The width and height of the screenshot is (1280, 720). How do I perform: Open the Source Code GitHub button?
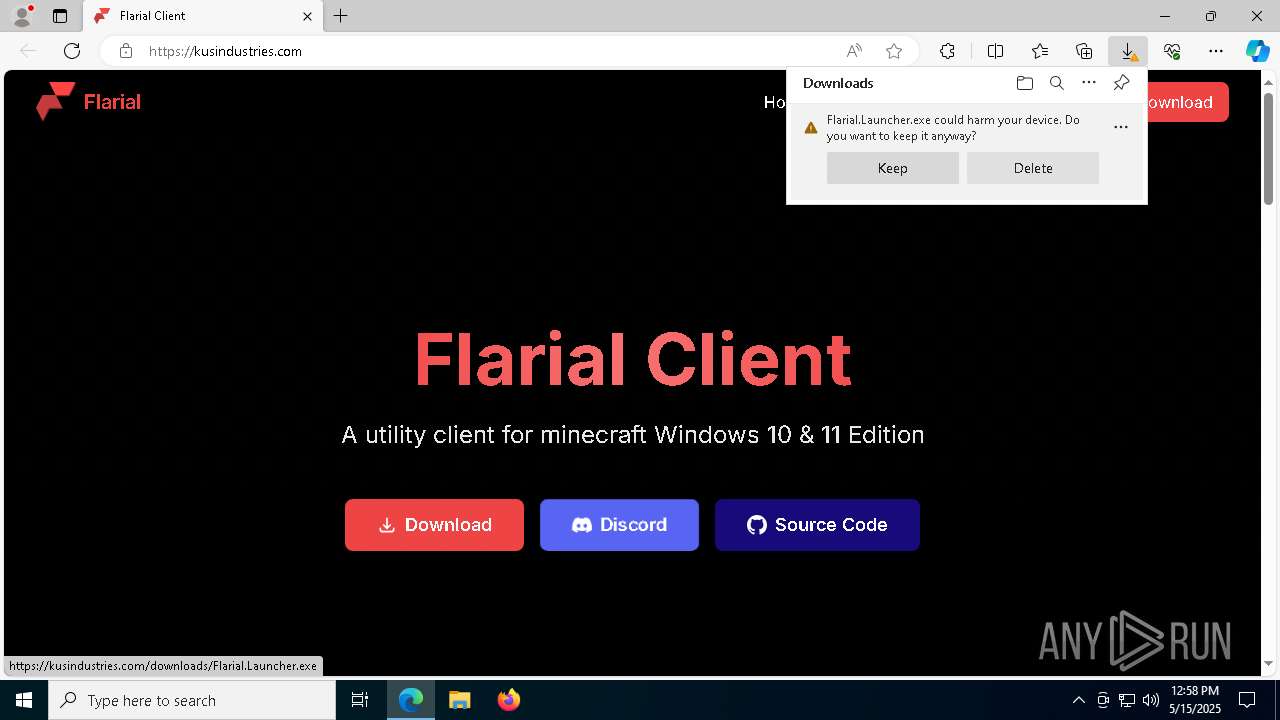point(817,525)
